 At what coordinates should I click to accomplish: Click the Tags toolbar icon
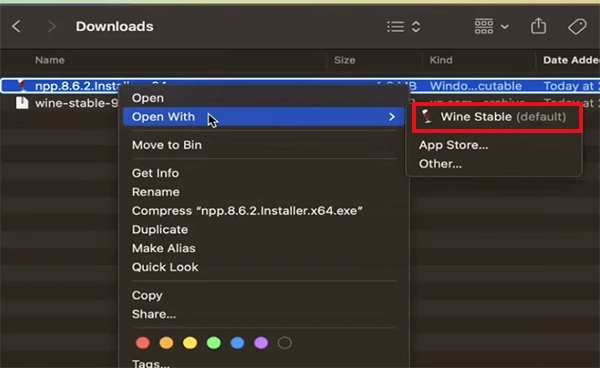click(x=577, y=26)
